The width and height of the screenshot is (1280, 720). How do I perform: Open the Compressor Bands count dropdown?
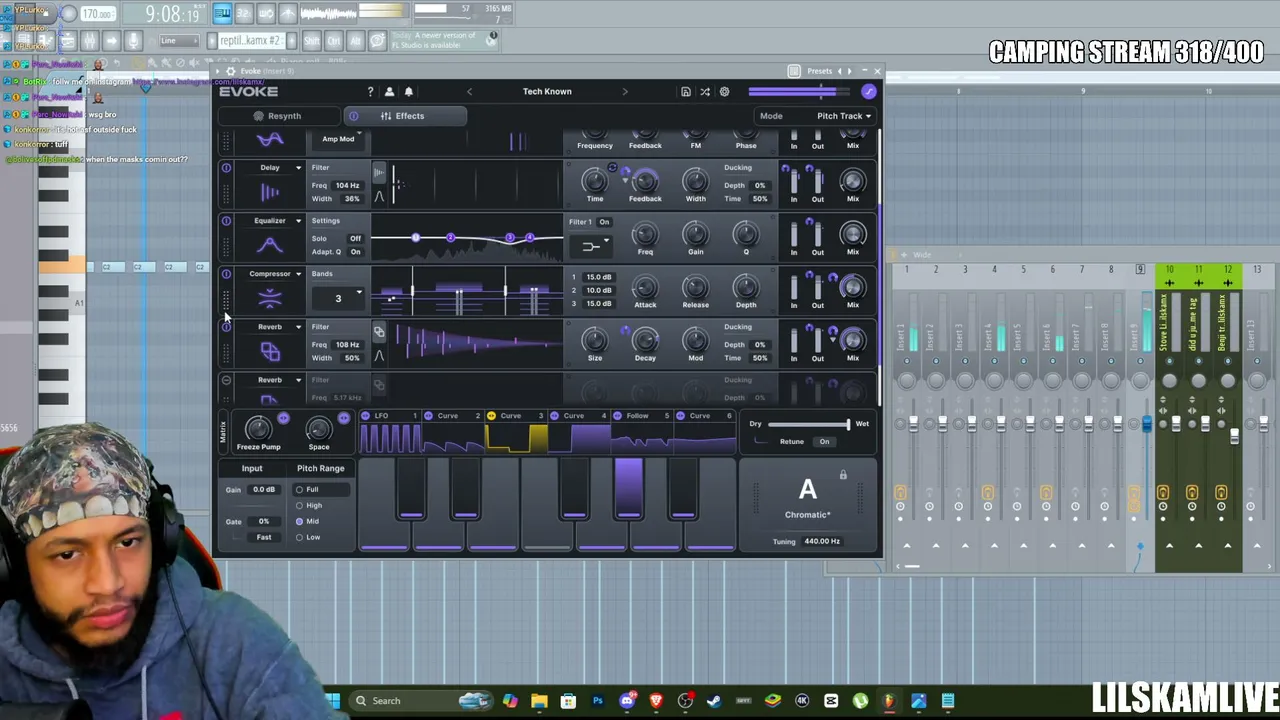click(338, 298)
